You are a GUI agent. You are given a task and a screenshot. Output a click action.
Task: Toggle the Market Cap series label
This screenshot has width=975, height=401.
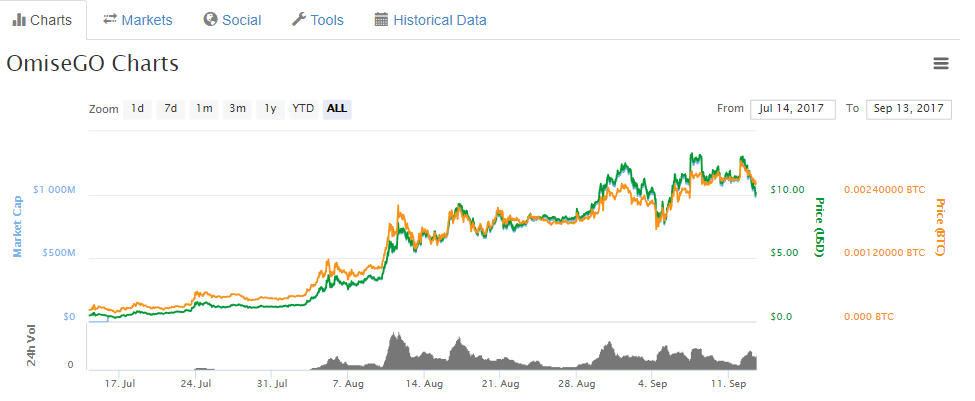coord(17,225)
